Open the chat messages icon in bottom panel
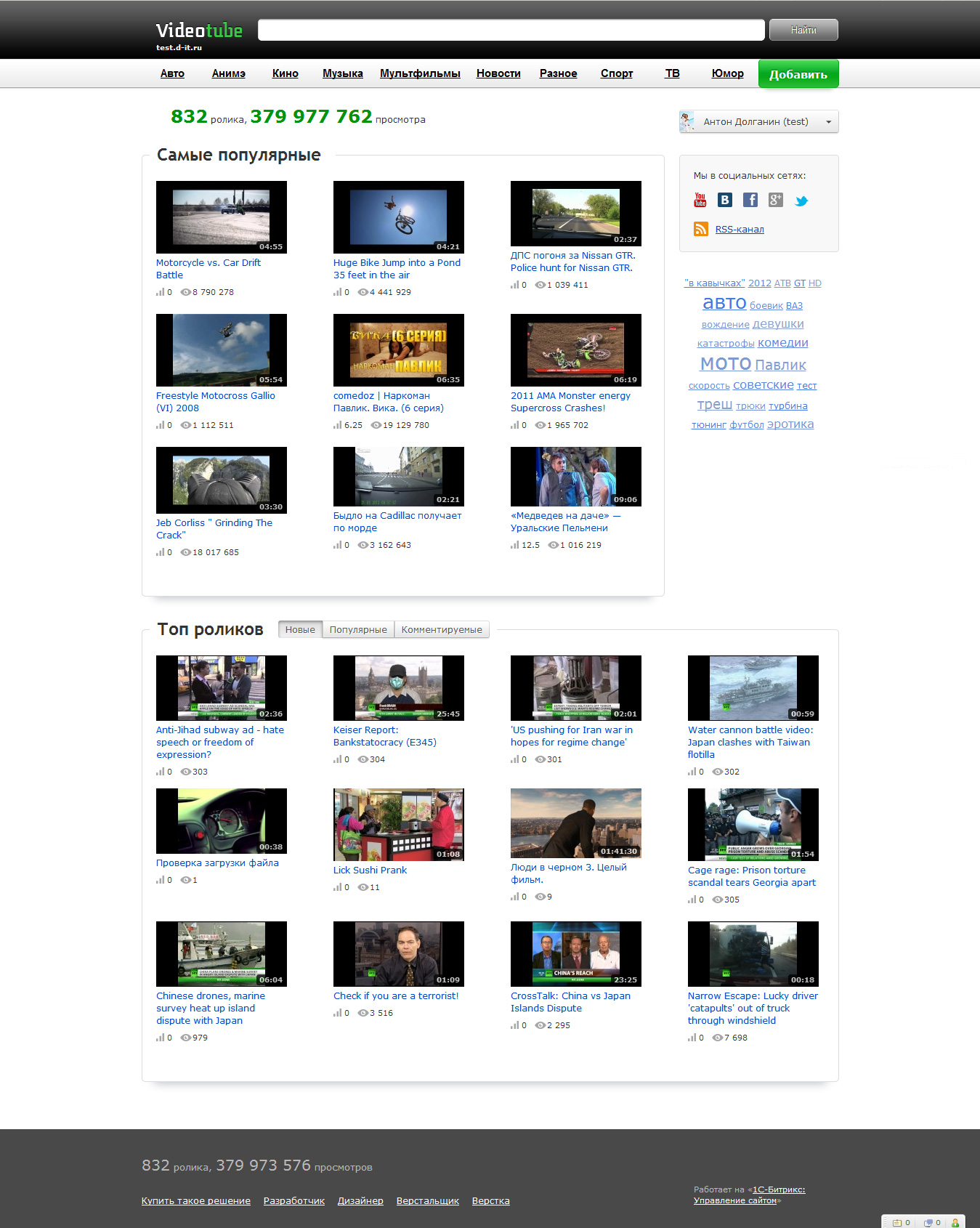 tap(928, 1222)
